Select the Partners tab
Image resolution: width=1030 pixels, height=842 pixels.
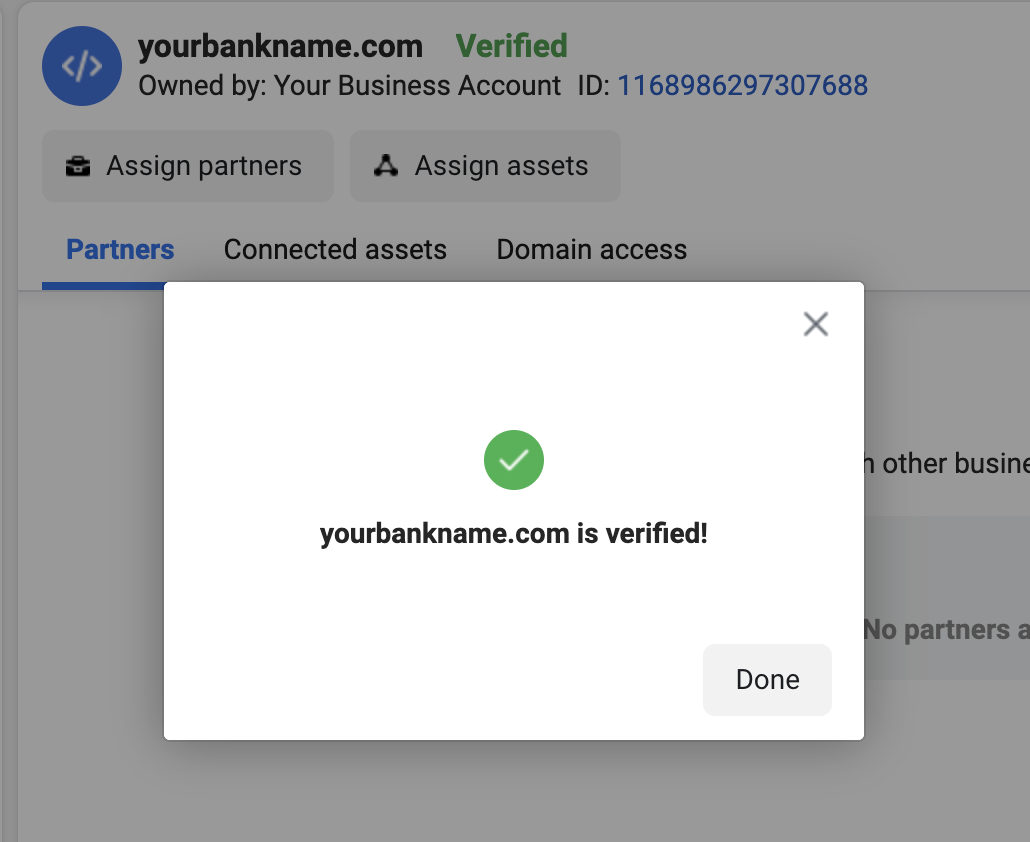point(119,249)
